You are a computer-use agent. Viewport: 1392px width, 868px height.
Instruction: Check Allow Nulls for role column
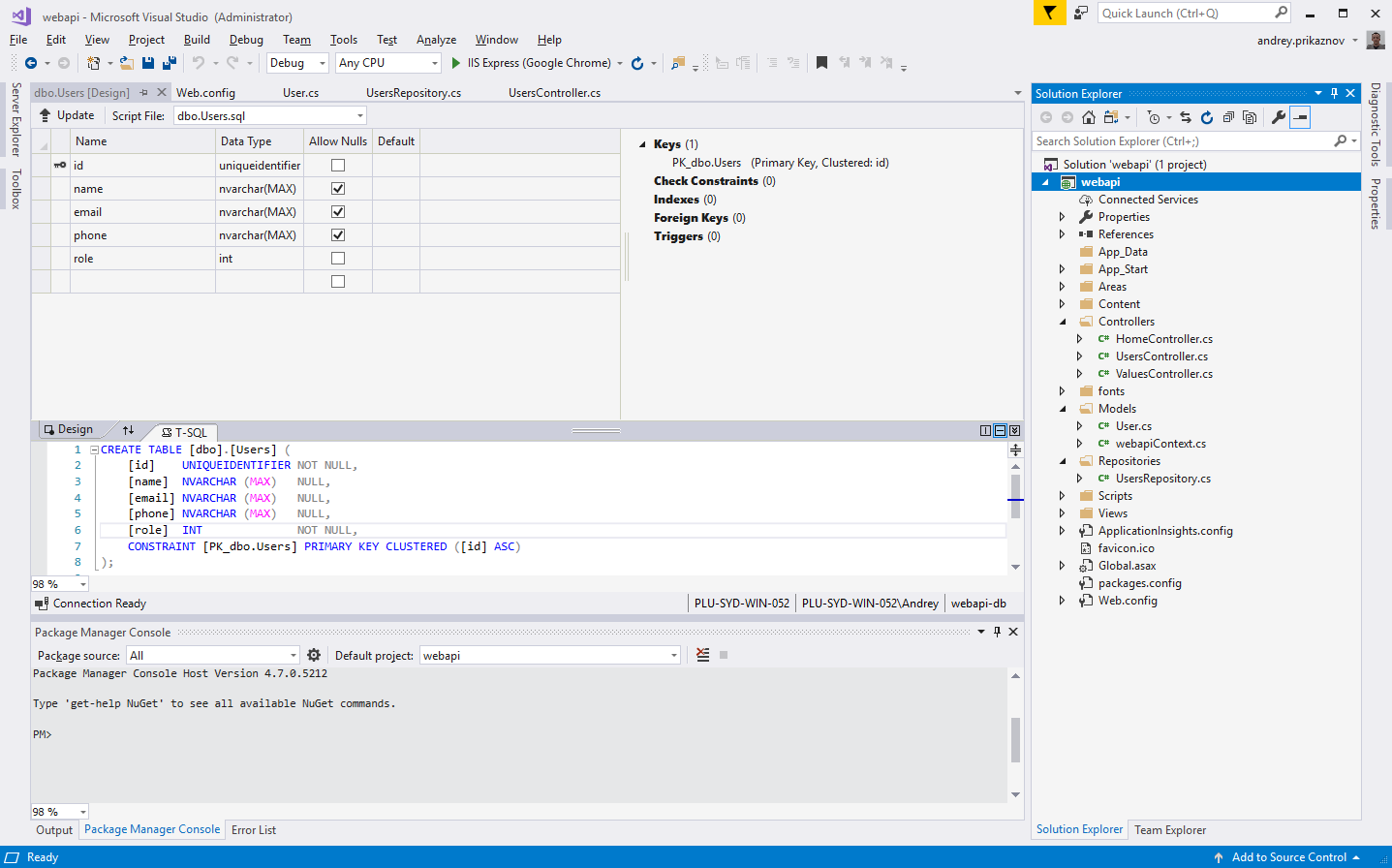(338, 259)
